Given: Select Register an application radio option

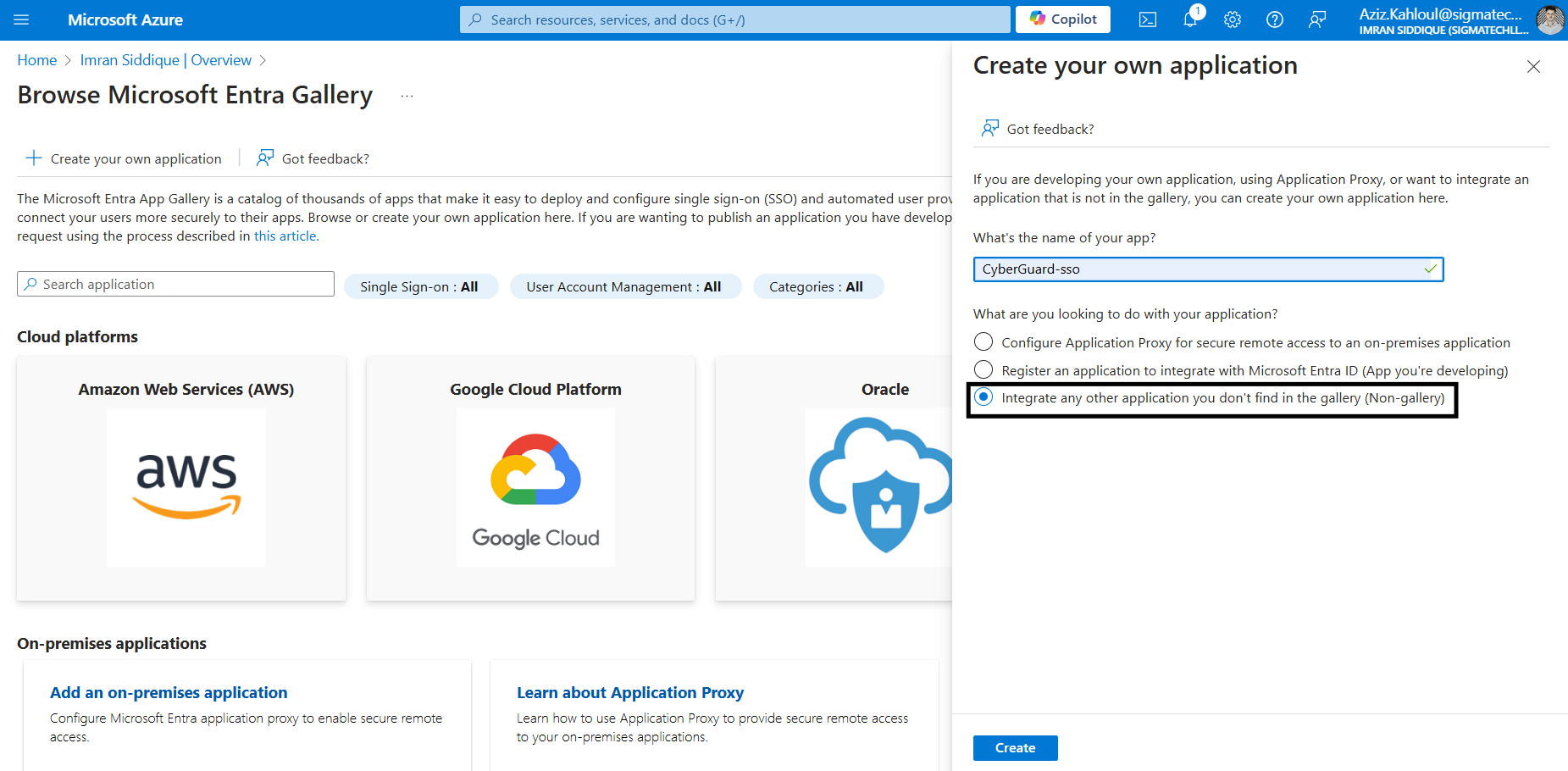Looking at the screenshot, I should click(x=983, y=369).
